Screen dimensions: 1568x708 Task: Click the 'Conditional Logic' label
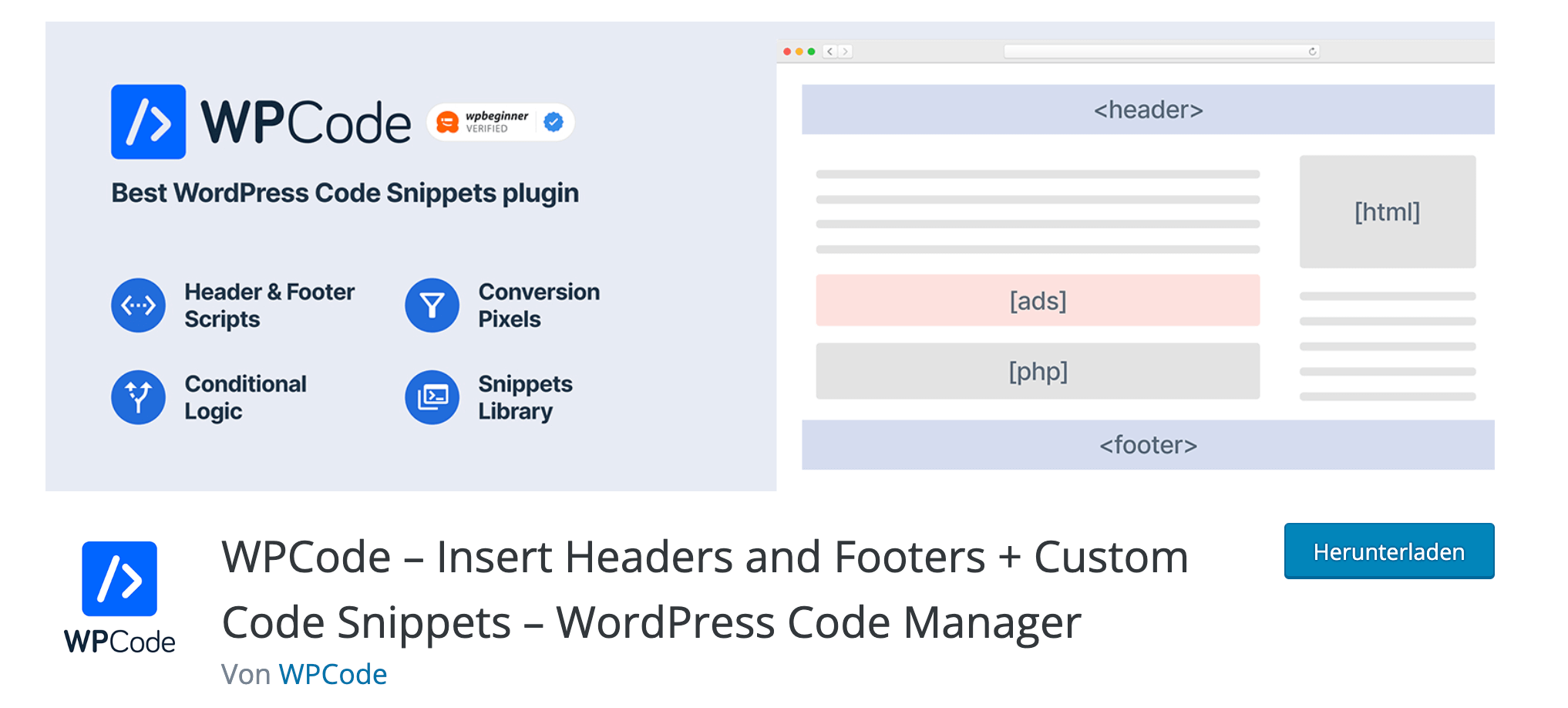pos(245,397)
